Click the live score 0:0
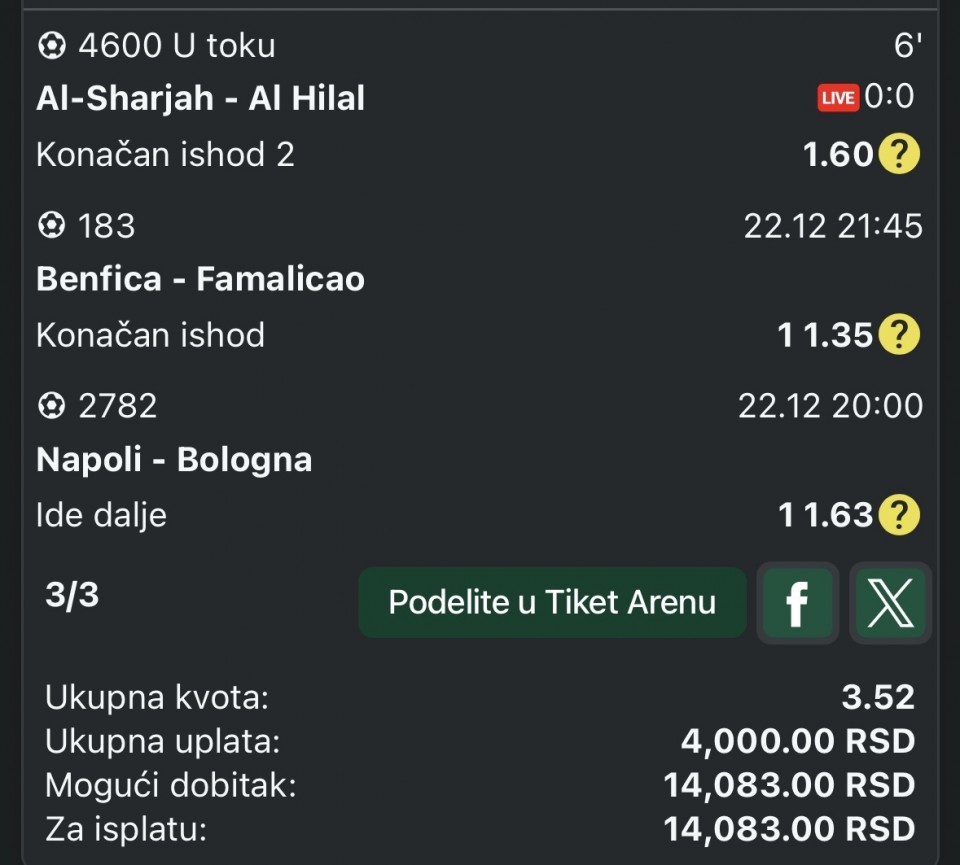960x865 pixels. (889, 97)
